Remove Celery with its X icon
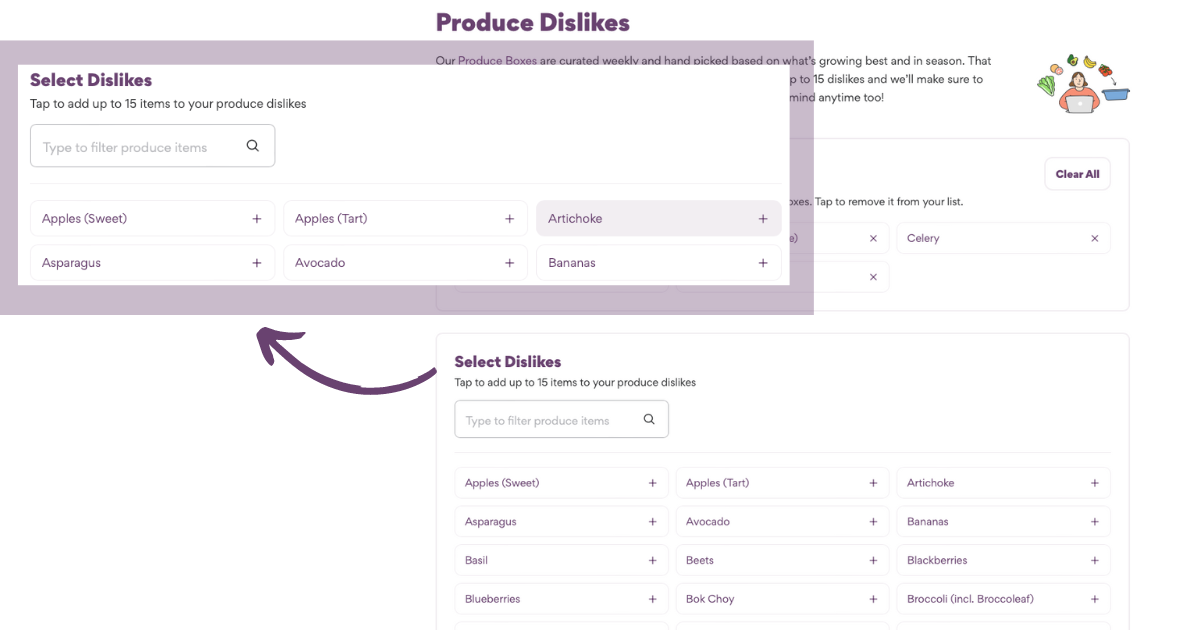 click(1094, 239)
